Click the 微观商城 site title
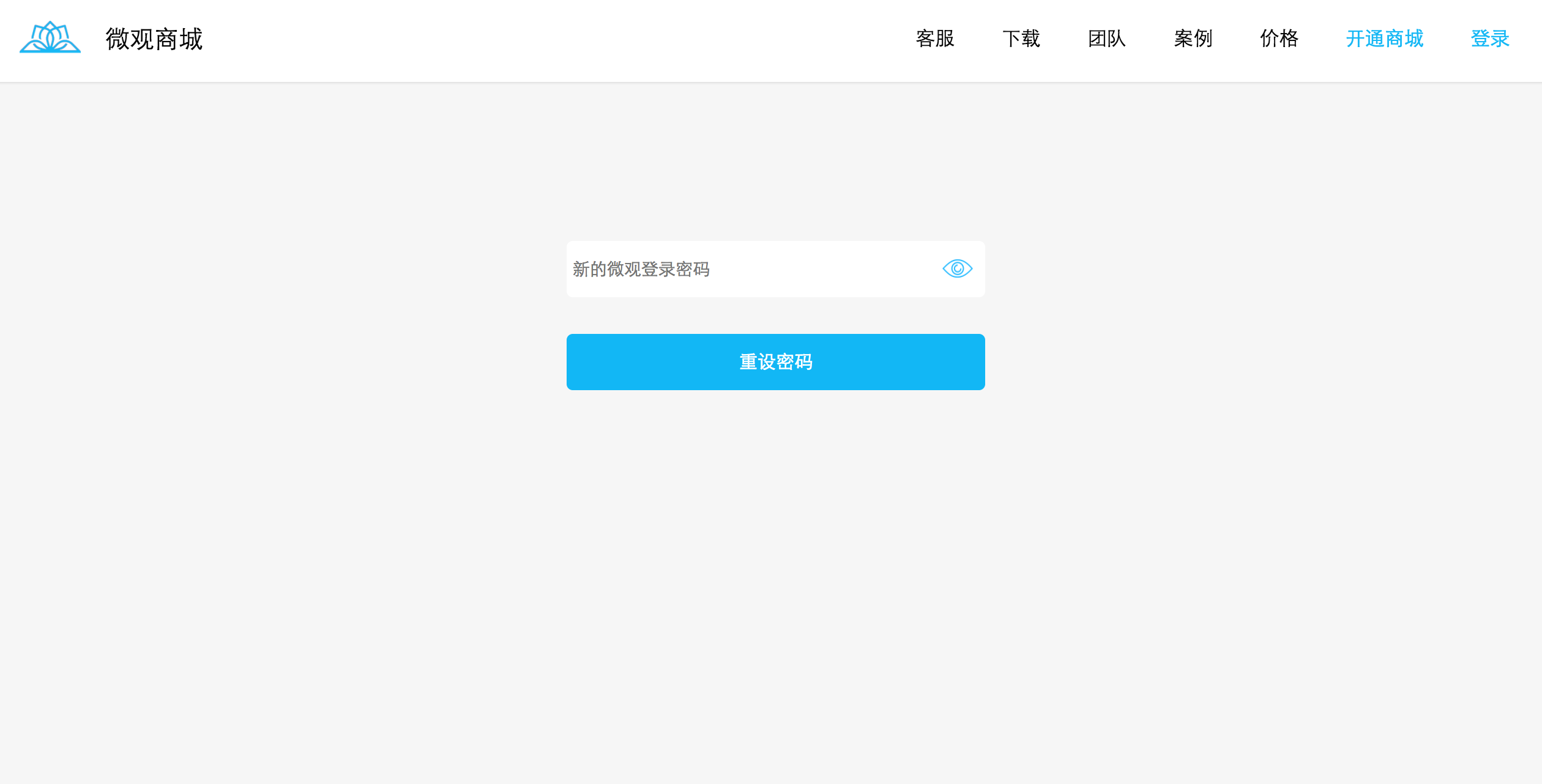Screen dimensions: 1542x784 pos(154,39)
